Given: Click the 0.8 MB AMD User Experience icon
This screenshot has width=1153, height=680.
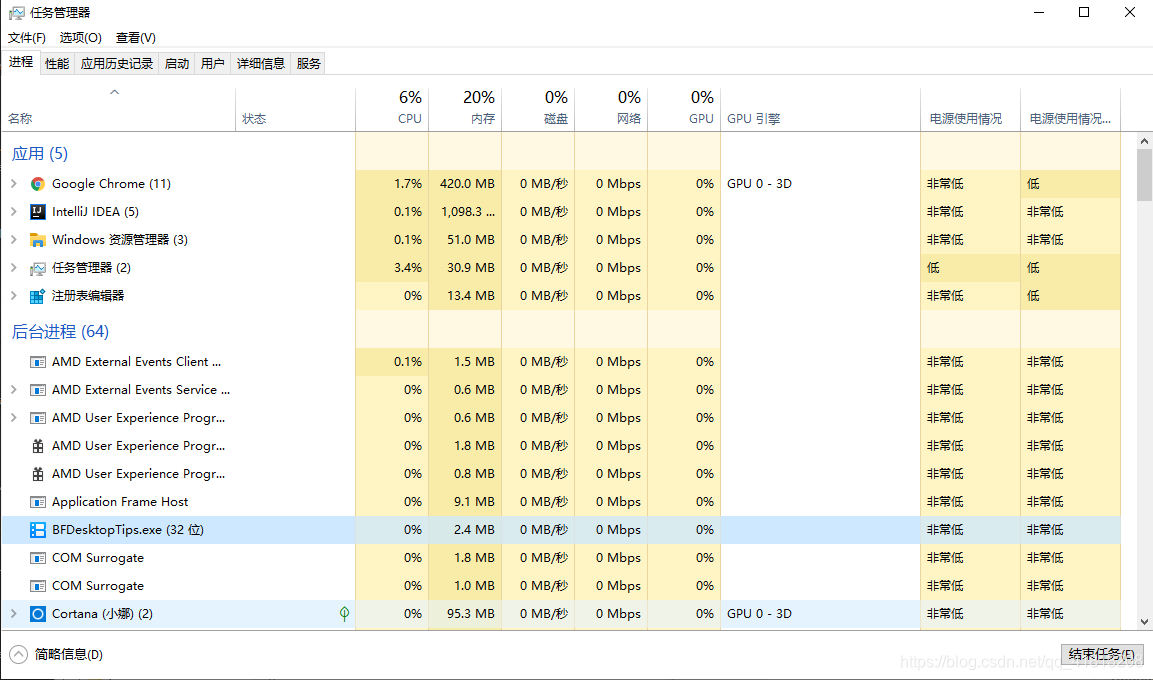Looking at the screenshot, I should [38, 474].
